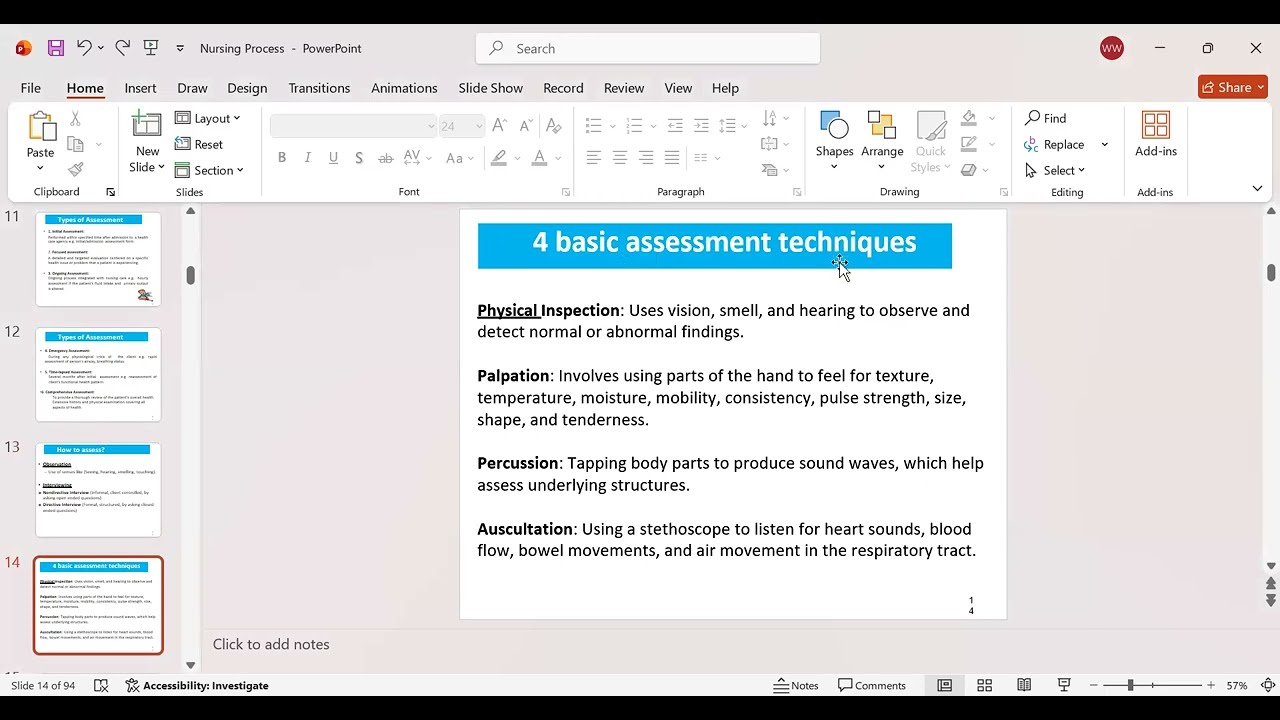This screenshot has width=1280, height=720.
Task: Increase font size icon
Action: click(500, 126)
